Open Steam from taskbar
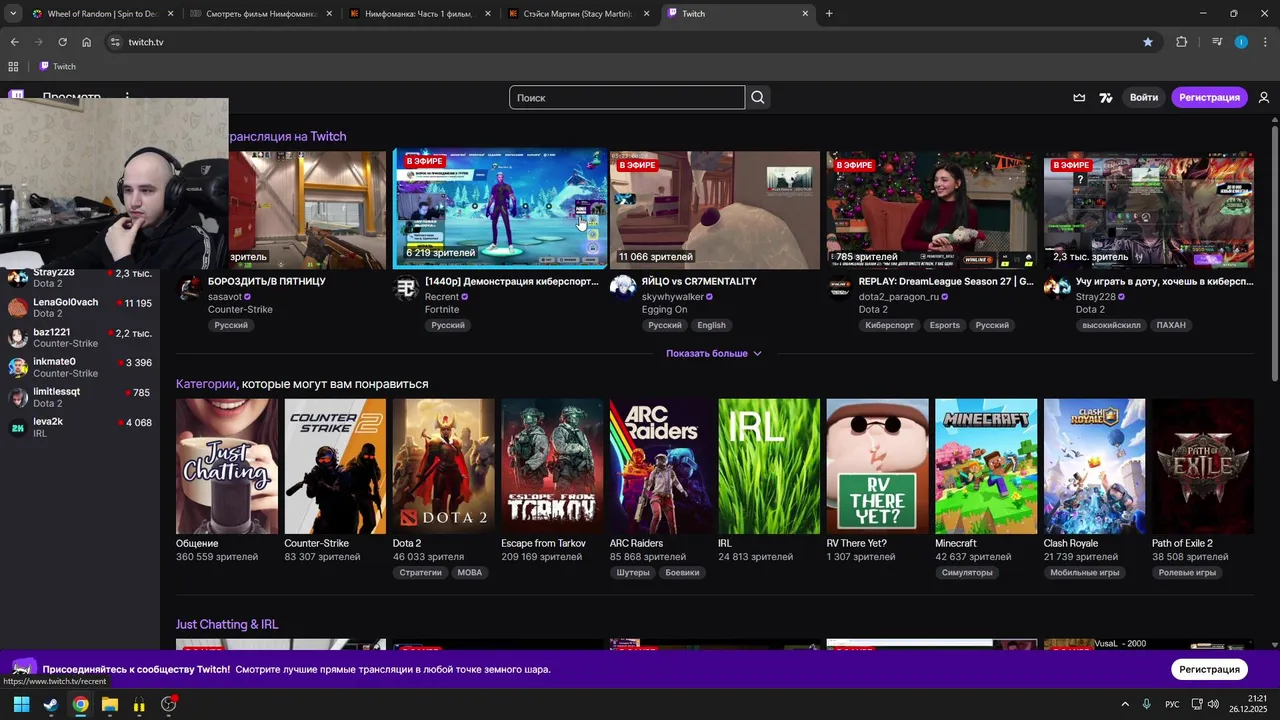The image size is (1280, 720). pyautogui.click(x=51, y=704)
